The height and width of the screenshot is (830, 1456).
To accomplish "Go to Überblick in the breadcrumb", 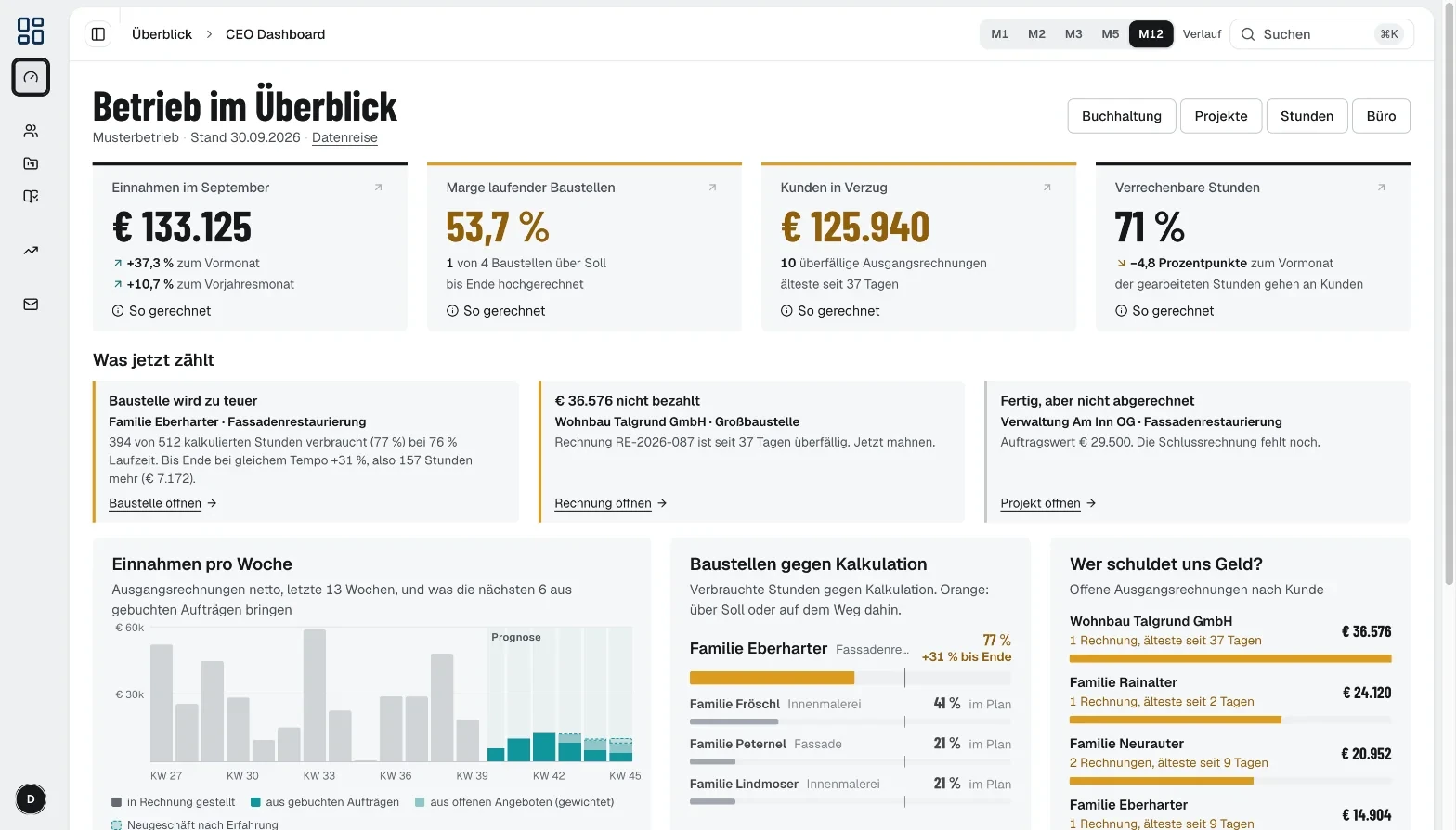I will 162,34.
